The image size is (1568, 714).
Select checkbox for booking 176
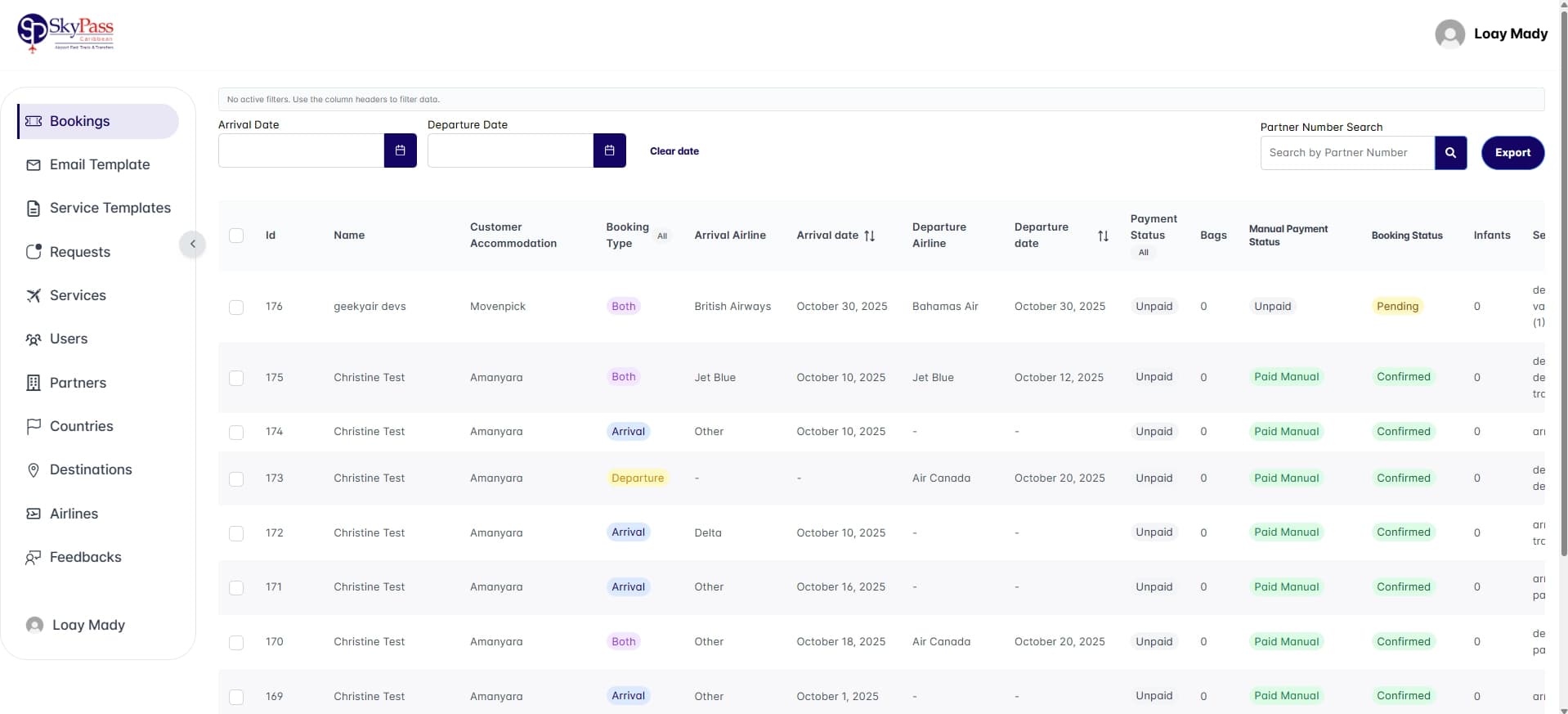click(x=236, y=307)
